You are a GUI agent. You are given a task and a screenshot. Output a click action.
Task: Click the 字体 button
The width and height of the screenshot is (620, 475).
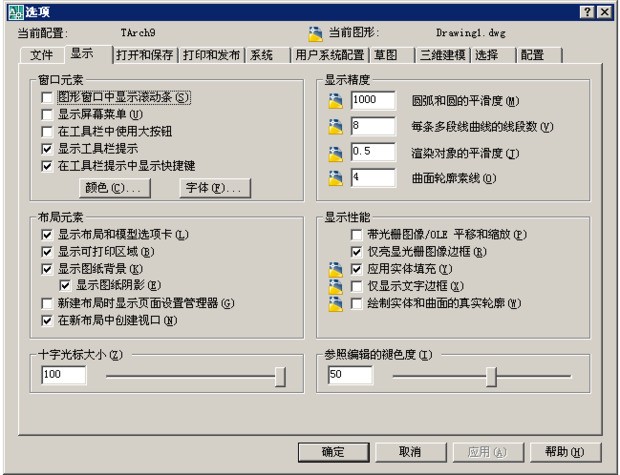point(214,187)
